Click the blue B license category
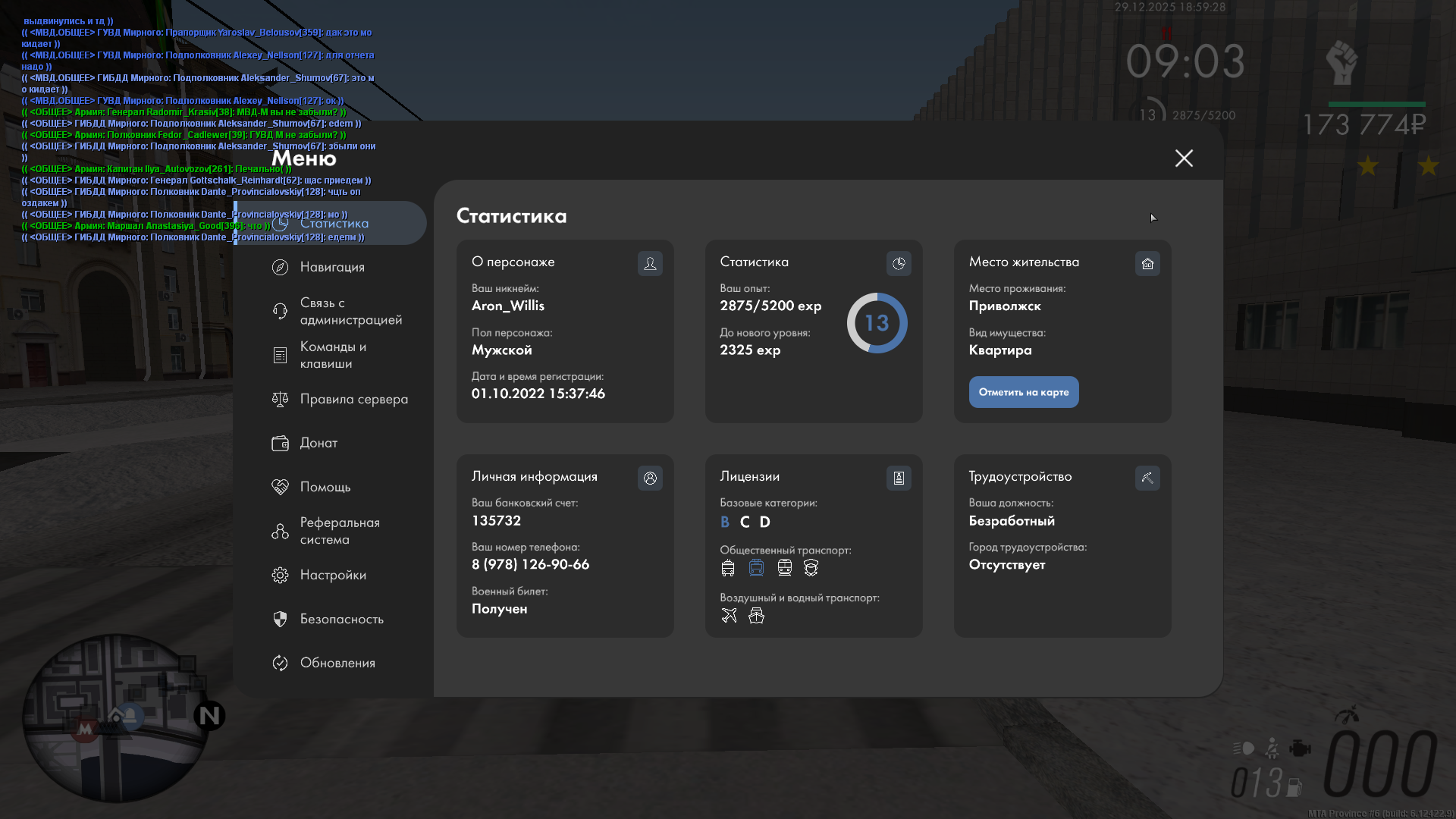This screenshot has height=819, width=1456. 725,522
